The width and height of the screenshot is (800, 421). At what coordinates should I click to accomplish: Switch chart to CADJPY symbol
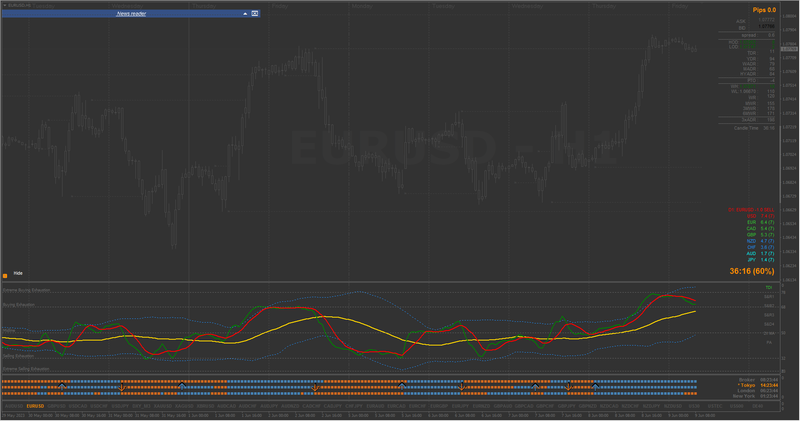coord(333,406)
